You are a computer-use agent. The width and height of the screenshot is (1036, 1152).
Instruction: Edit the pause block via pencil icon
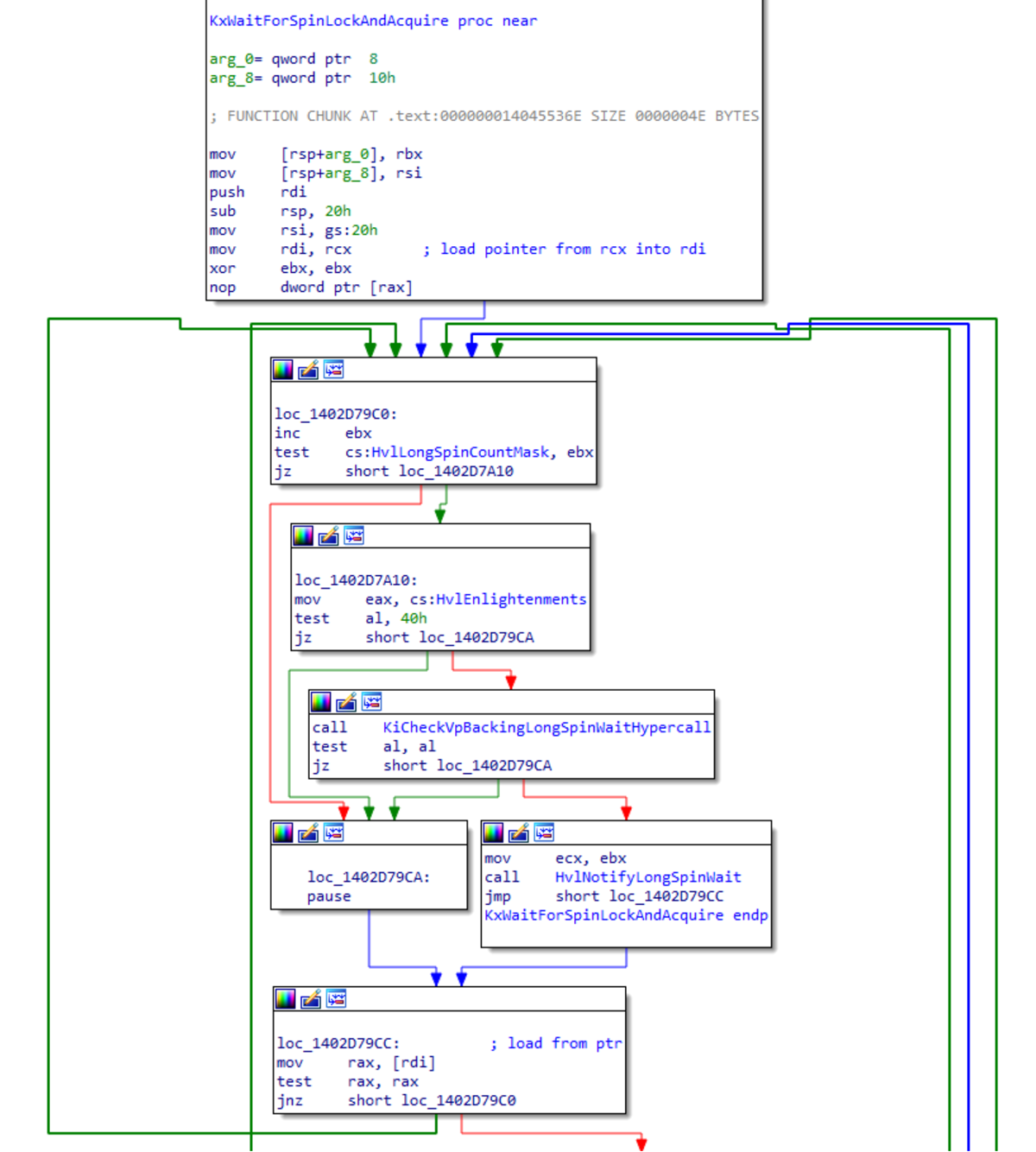(x=308, y=833)
